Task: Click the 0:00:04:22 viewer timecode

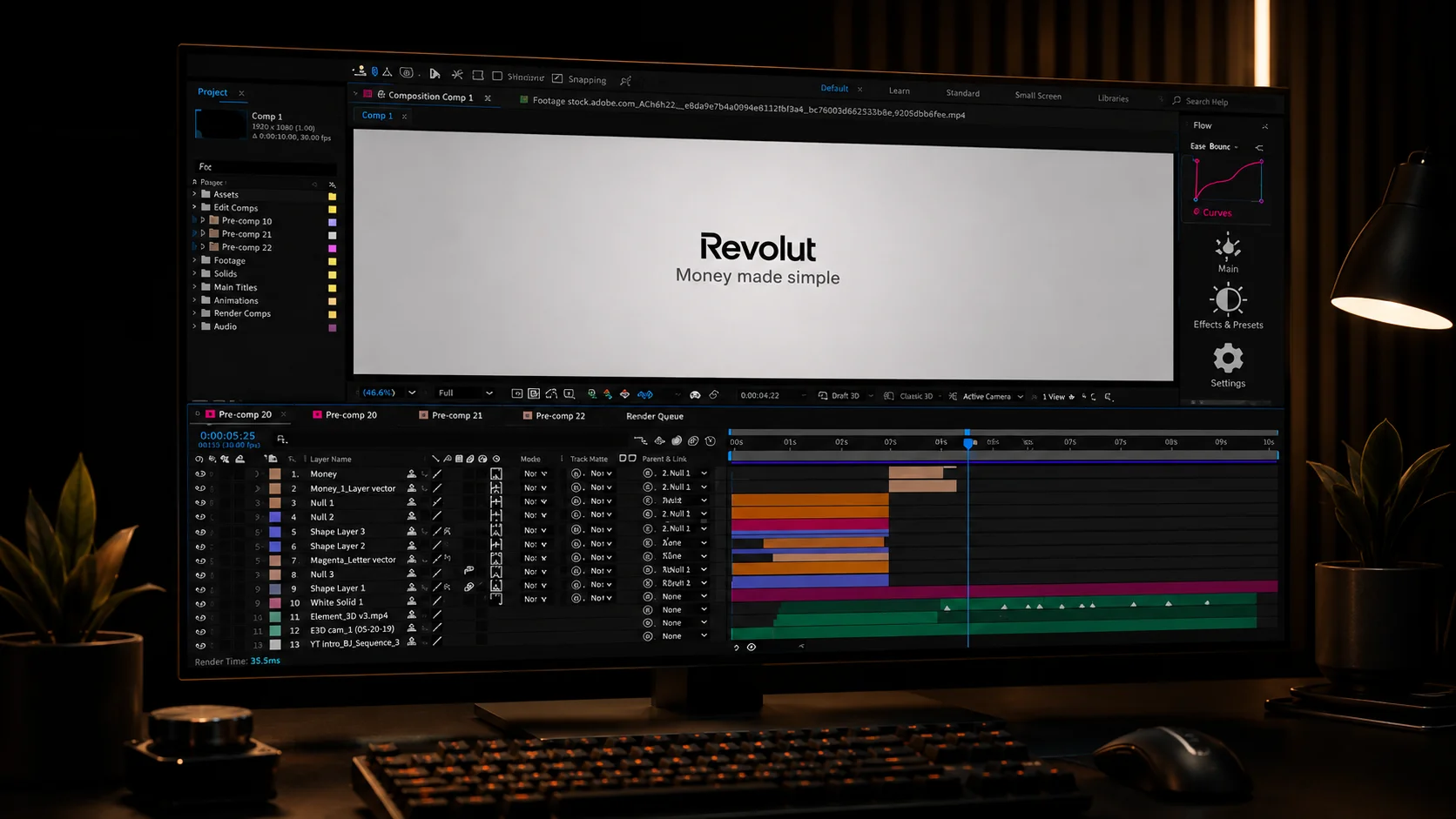Action: pos(759,395)
